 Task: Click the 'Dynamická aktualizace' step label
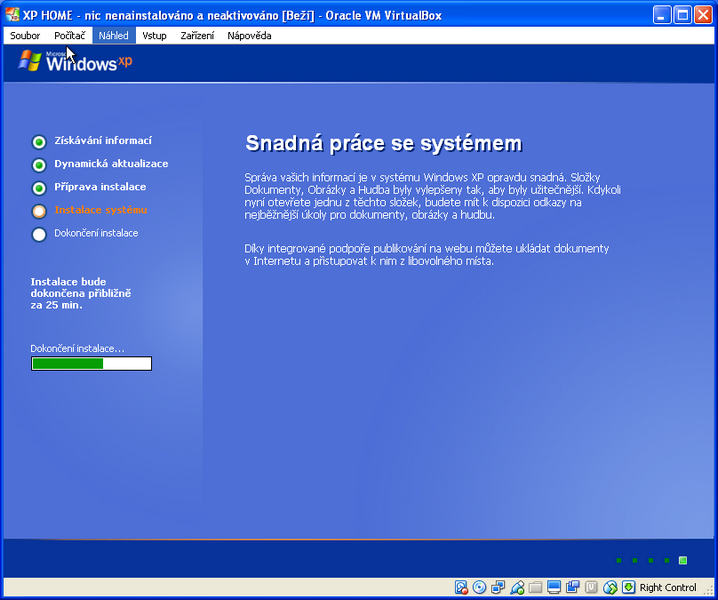coord(111,164)
